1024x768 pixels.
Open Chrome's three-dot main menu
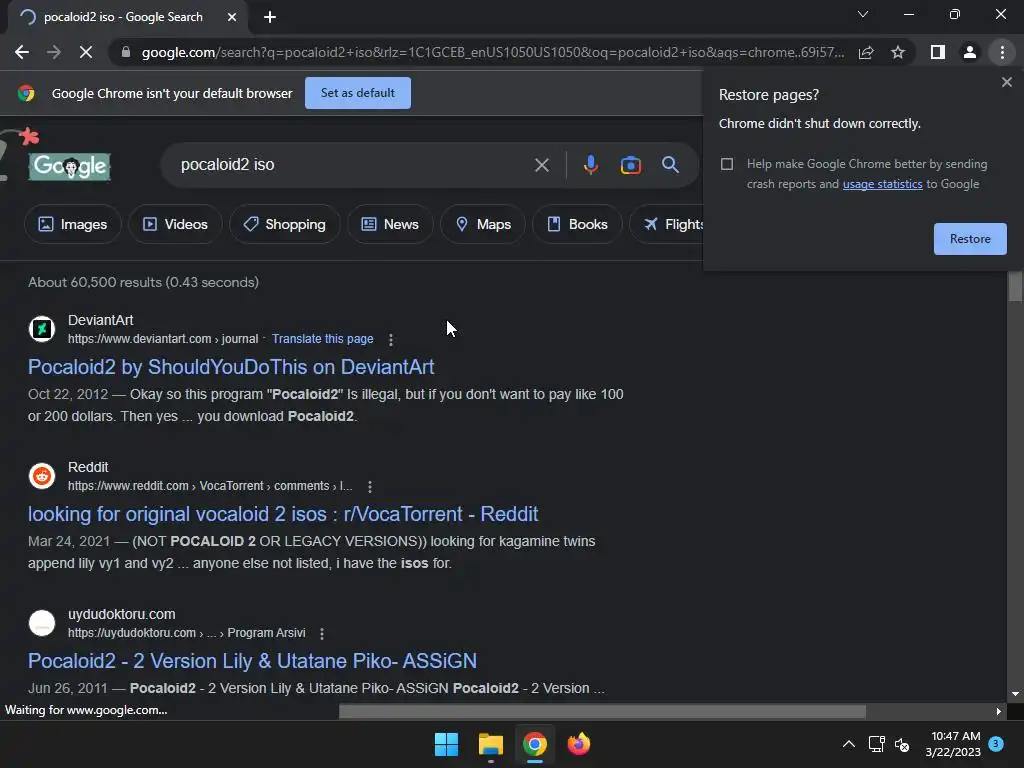1002,52
